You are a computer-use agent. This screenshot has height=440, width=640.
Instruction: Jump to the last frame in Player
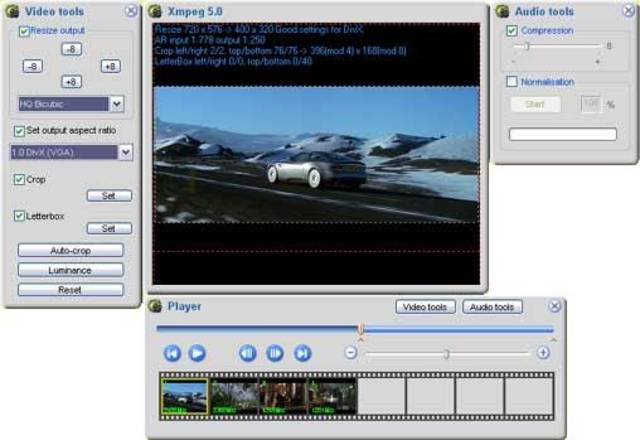302,353
